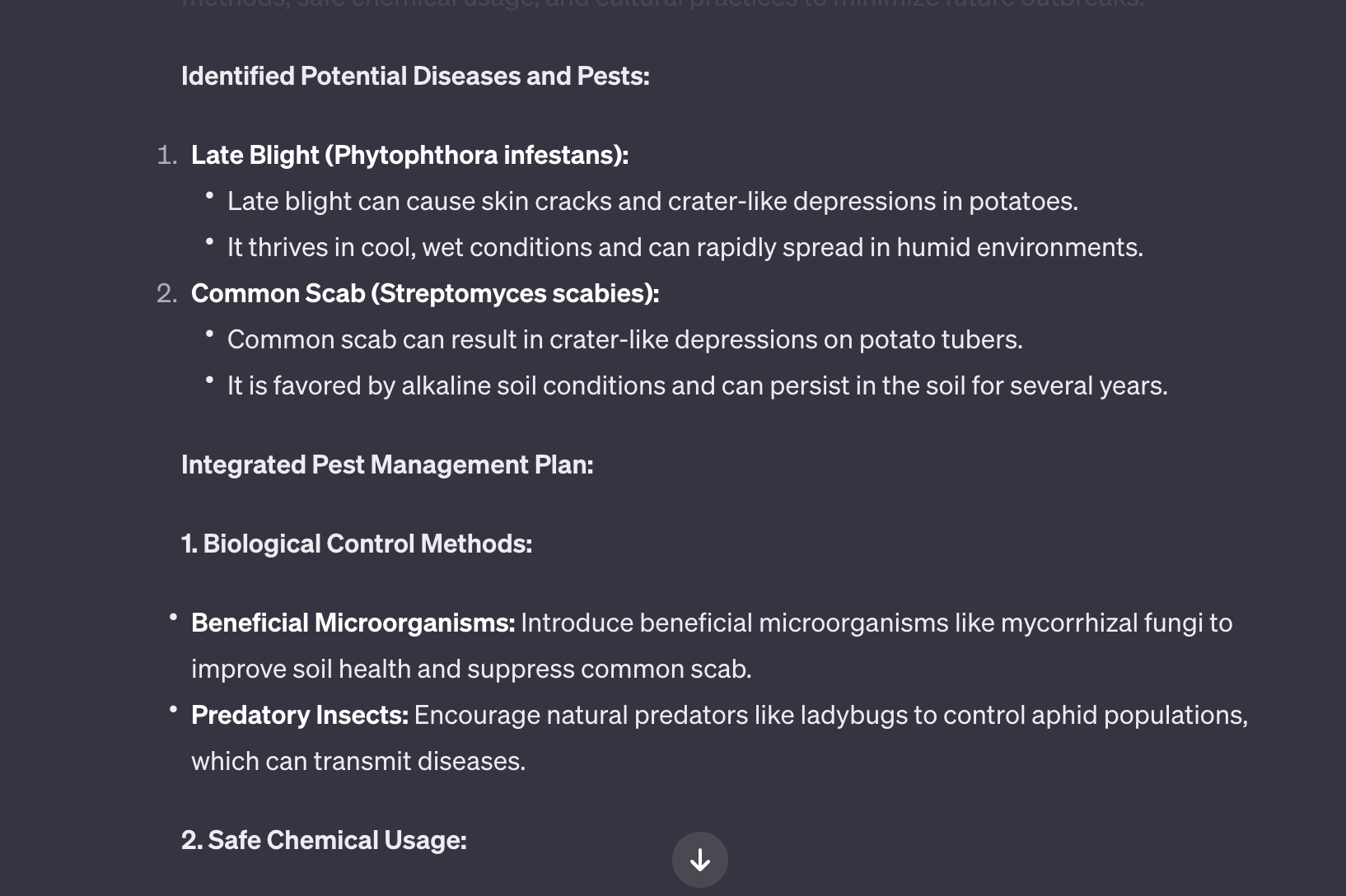Viewport: 1346px width, 896px height.
Task: Select the 'Common Scab (Streptomyces scabies)' item
Action: point(425,292)
